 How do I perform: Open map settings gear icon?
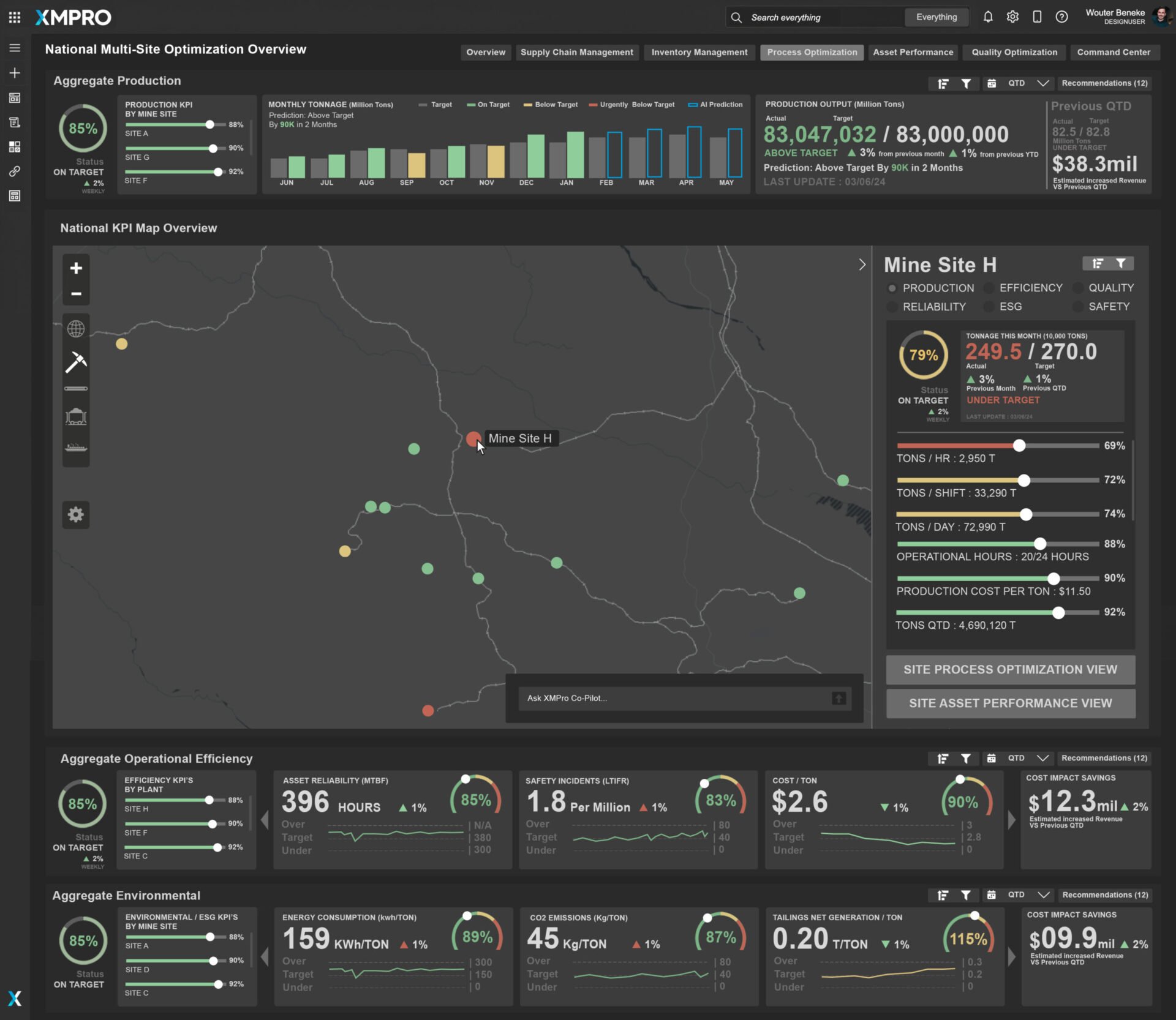[76, 514]
